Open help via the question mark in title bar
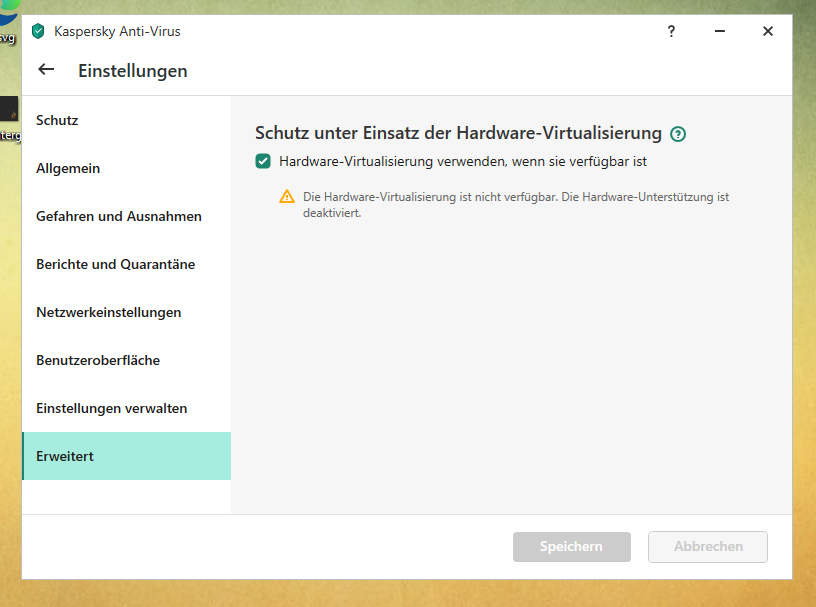816x607 pixels. click(671, 31)
